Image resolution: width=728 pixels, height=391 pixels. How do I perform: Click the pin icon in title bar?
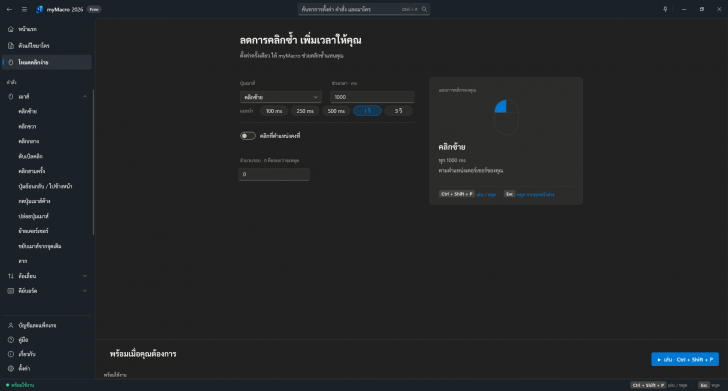tap(665, 9)
